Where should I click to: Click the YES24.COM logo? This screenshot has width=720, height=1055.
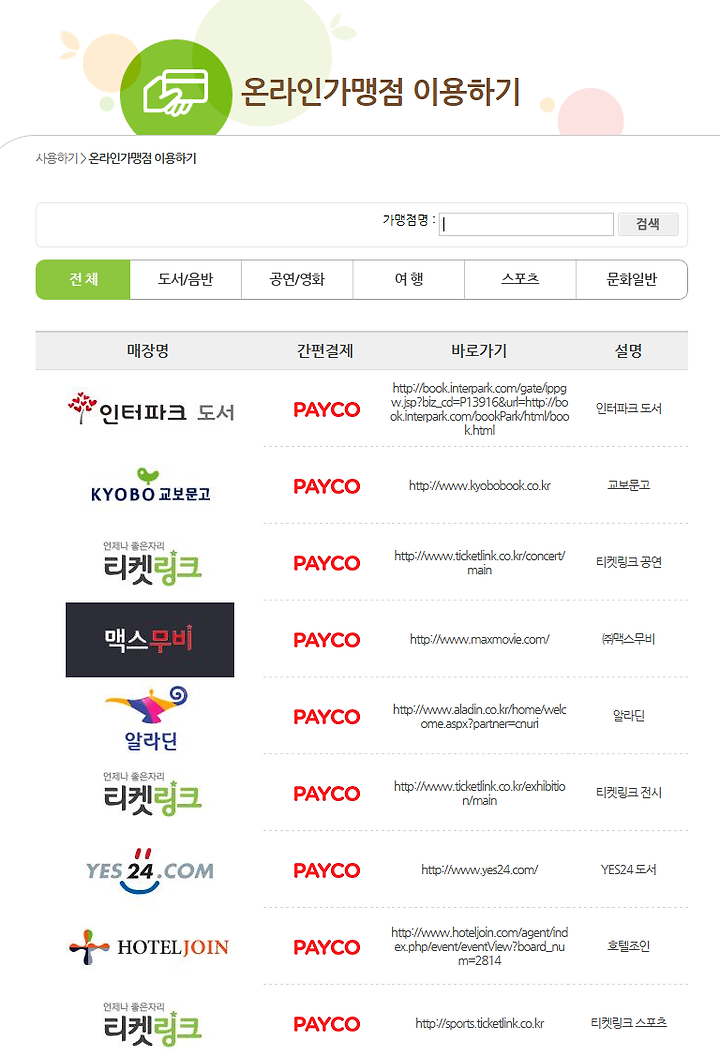tap(150, 870)
